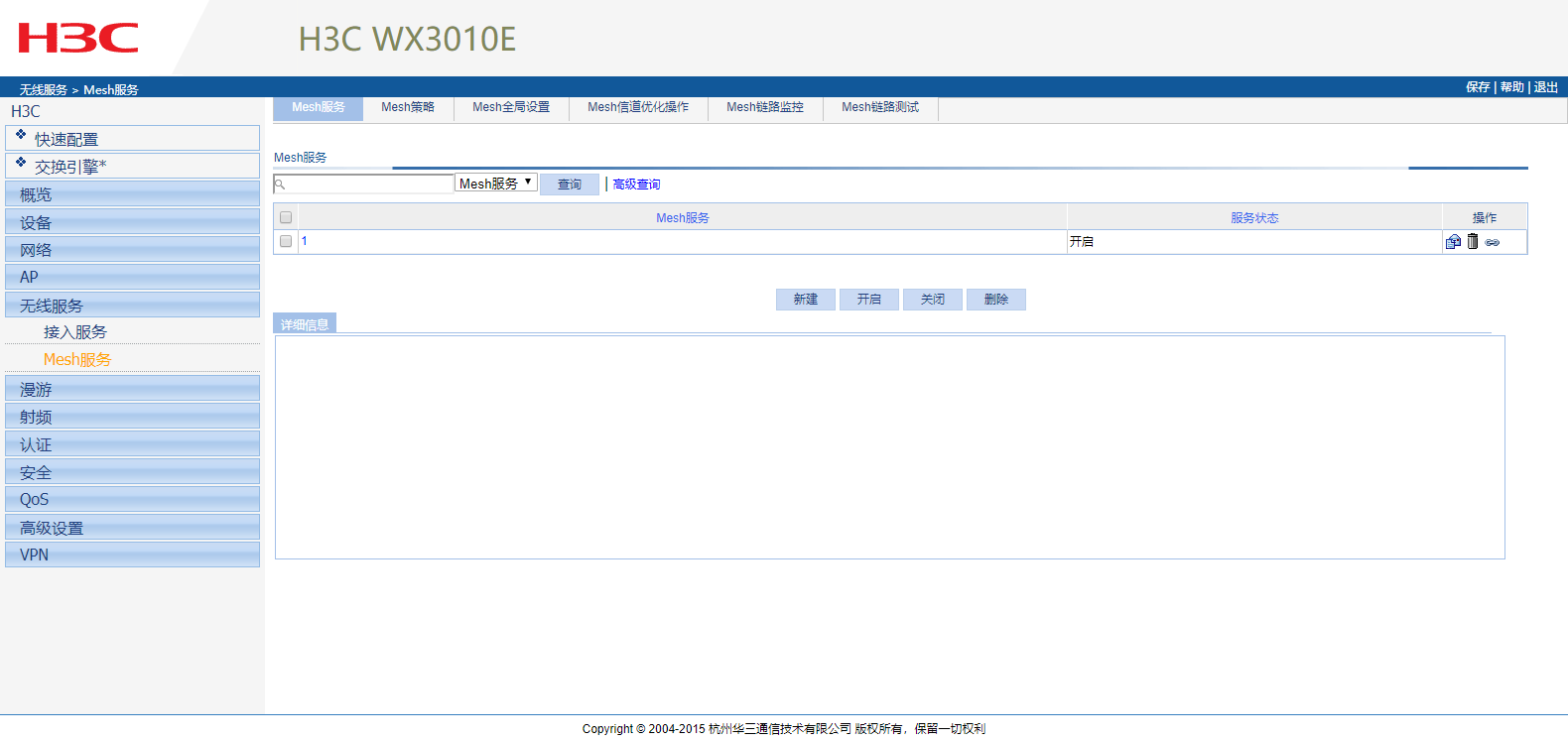Switch to the Mesh策略 tab

coord(408,107)
